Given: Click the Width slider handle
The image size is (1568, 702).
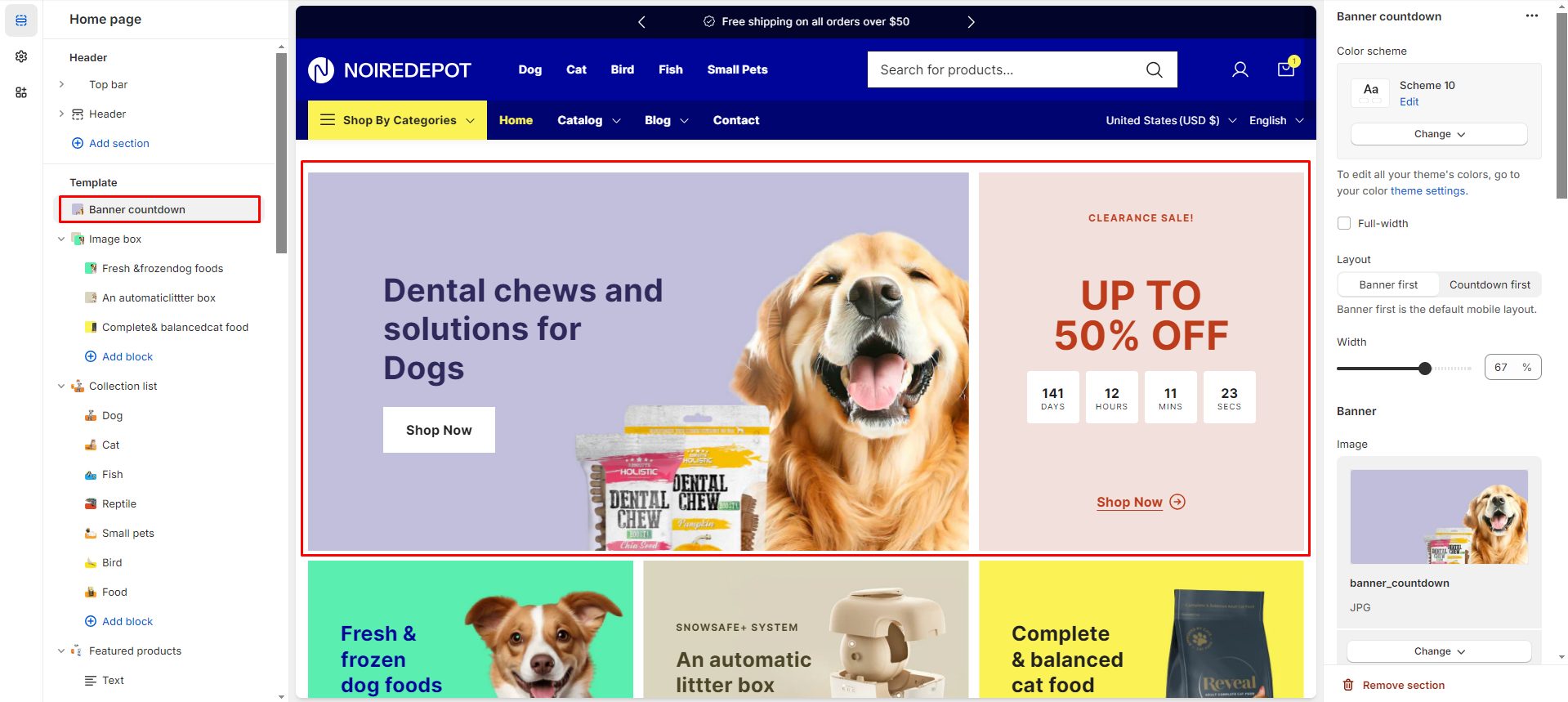Looking at the screenshot, I should [x=1425, y=369].
